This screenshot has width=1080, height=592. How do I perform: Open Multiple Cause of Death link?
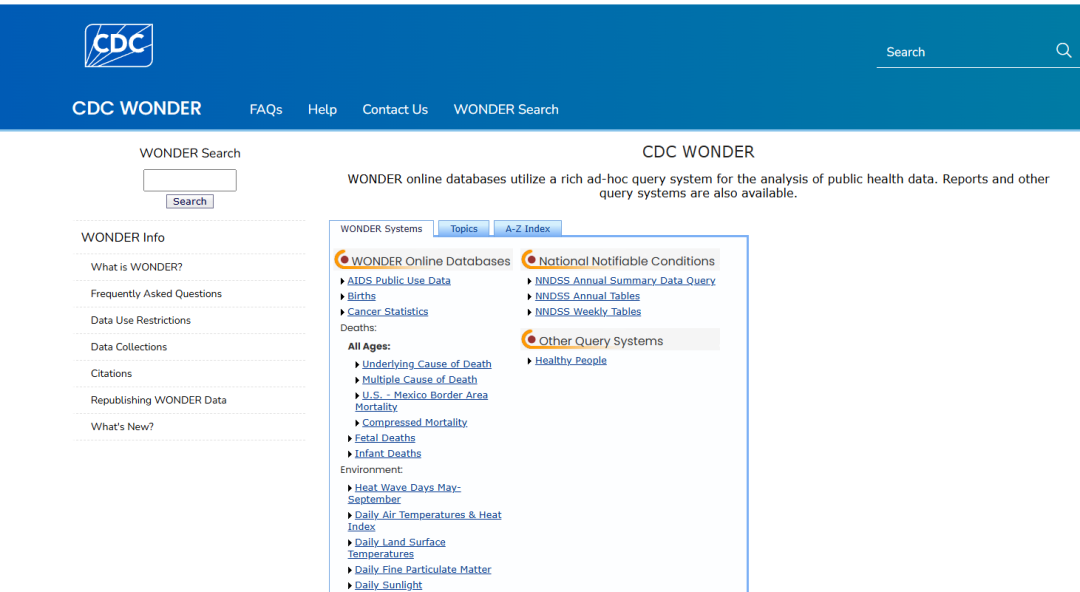coord(419,380)
